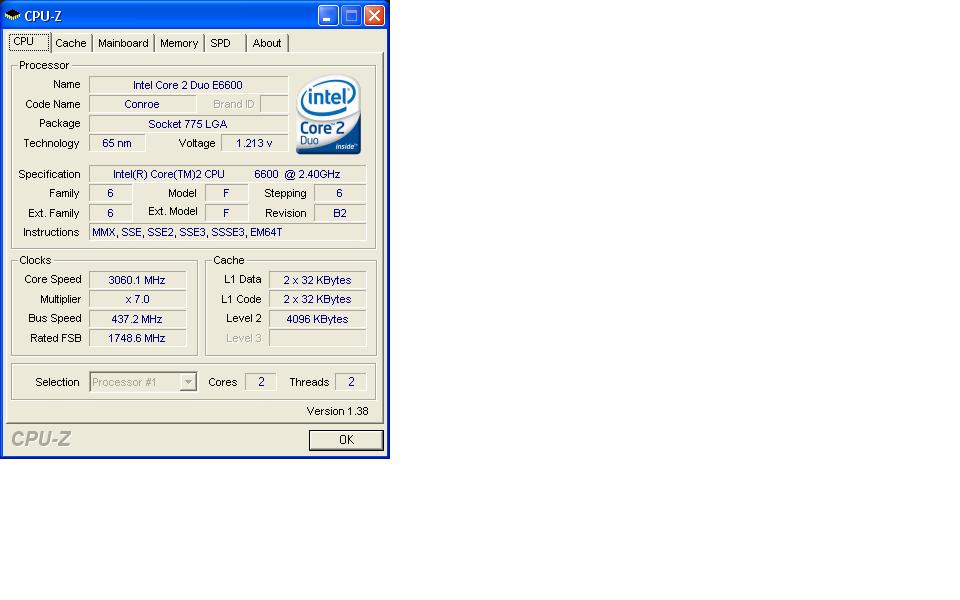This screenshot has width=960, height=600.
Task: Click the Version 1.38 text
Action: click(337, 411)
